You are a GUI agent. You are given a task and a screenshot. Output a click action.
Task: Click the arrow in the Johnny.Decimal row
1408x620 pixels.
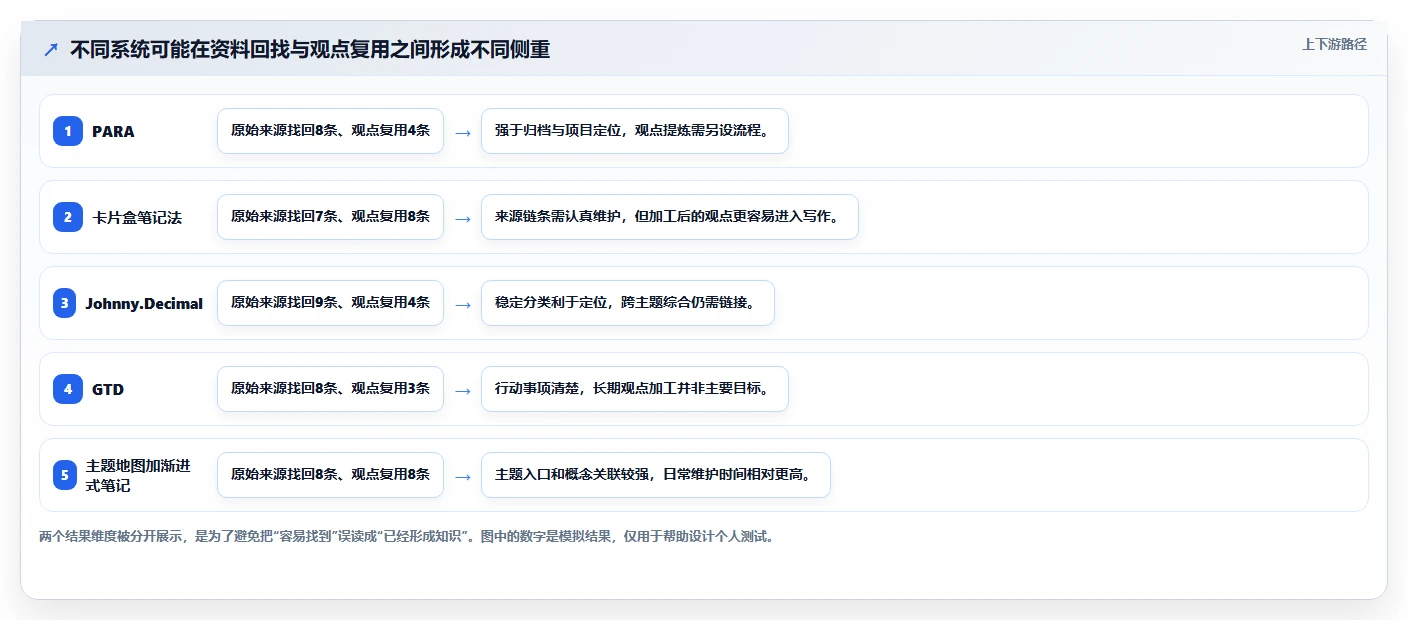pos(462,304)
